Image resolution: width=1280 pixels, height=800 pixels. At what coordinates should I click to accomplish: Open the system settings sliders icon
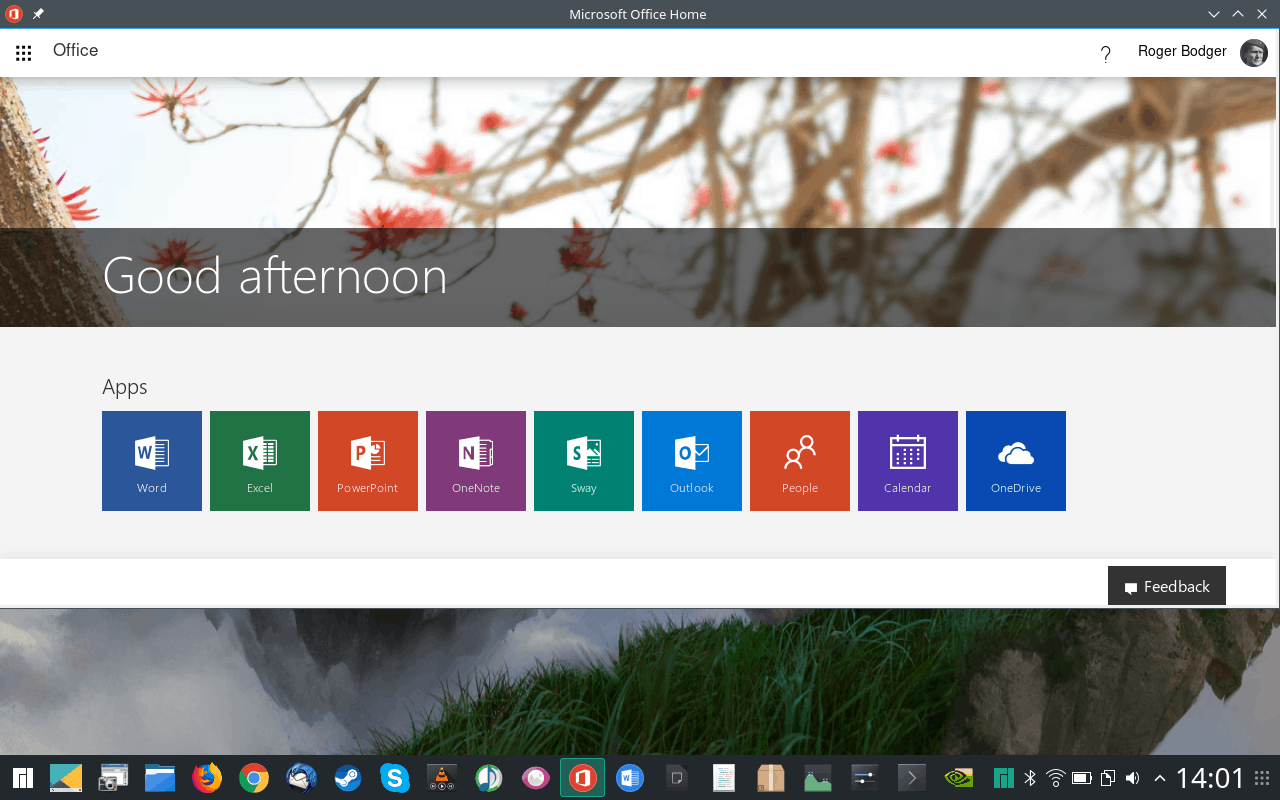(x=864, y=778)
